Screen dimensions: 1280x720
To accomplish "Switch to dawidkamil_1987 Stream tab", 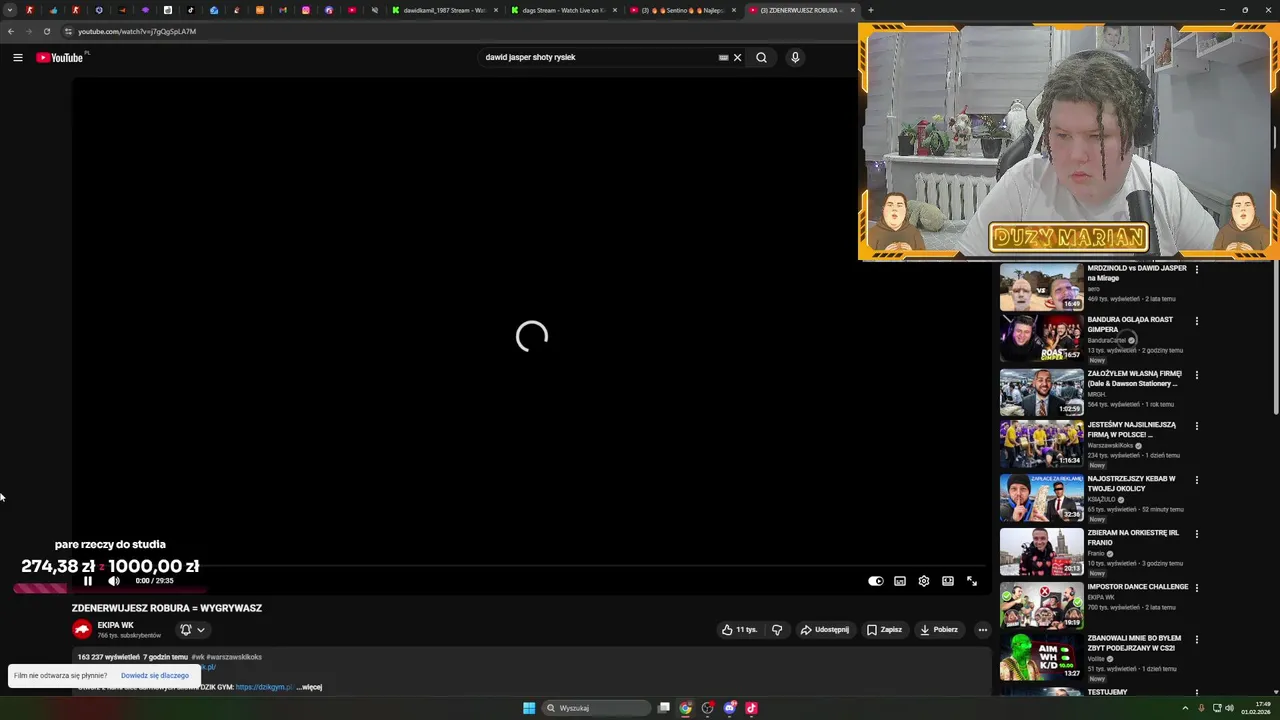I will 445,10.
